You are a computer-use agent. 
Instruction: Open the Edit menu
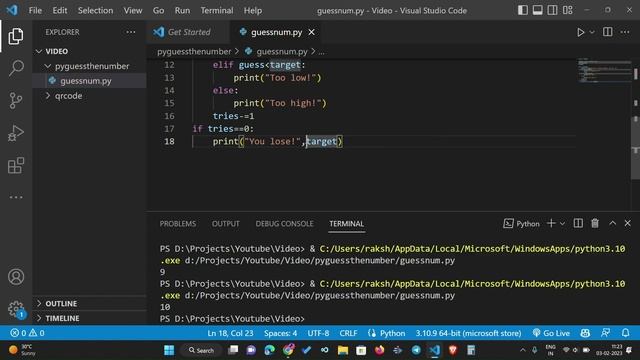[60, 11]
